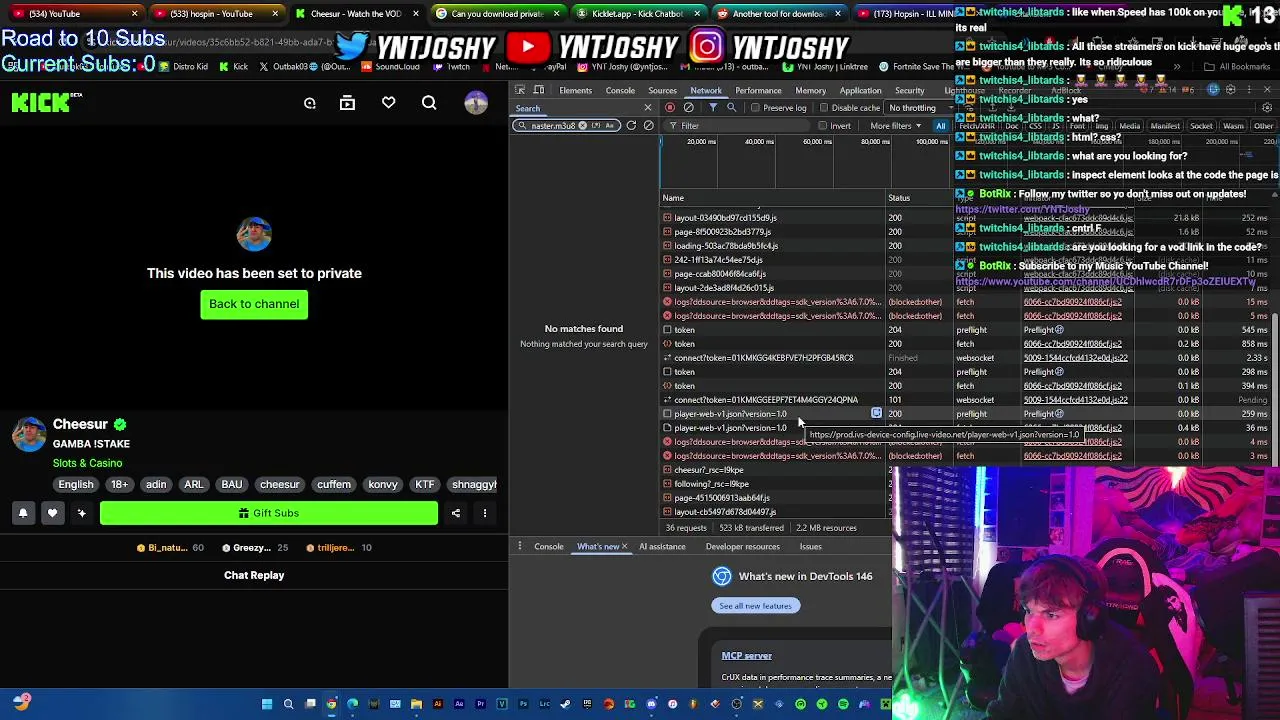Viewport: 1280px width, 720px height.
Task: Open the DevTools drawer three-dot menu
Action: pos(520,546)
